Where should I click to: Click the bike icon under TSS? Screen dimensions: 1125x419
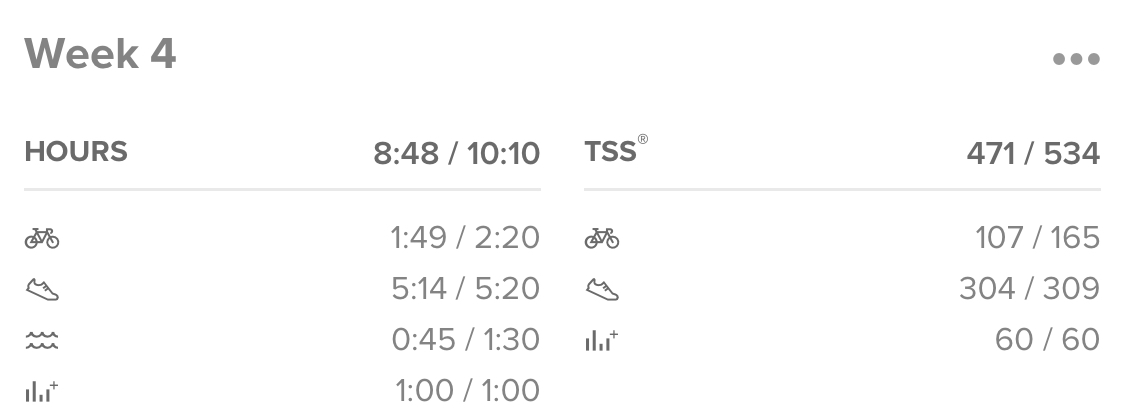[x=601, y=238]
